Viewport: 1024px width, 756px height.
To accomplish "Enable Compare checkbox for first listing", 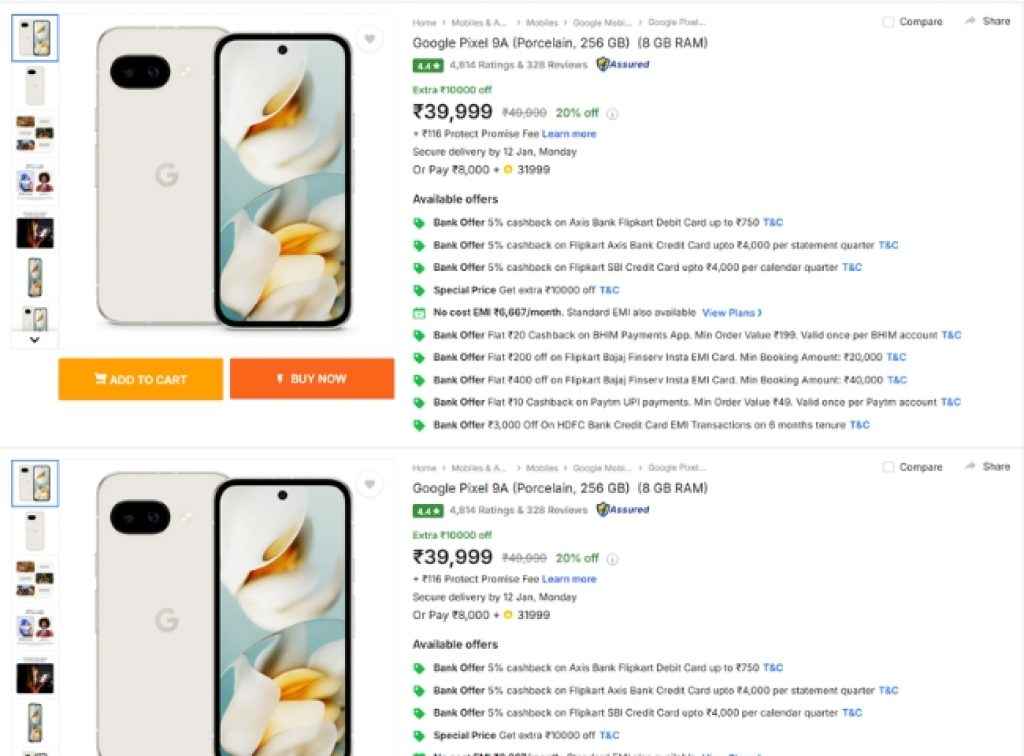I will point(886,21).
